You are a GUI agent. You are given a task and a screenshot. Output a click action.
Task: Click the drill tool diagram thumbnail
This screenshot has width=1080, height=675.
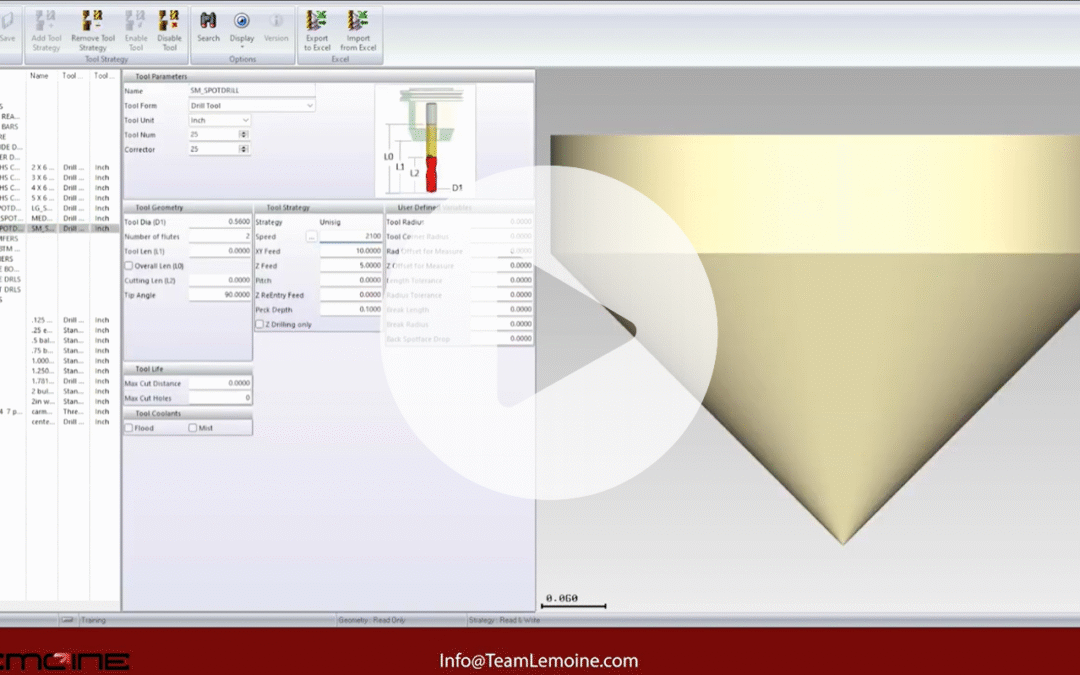point(425,141)
